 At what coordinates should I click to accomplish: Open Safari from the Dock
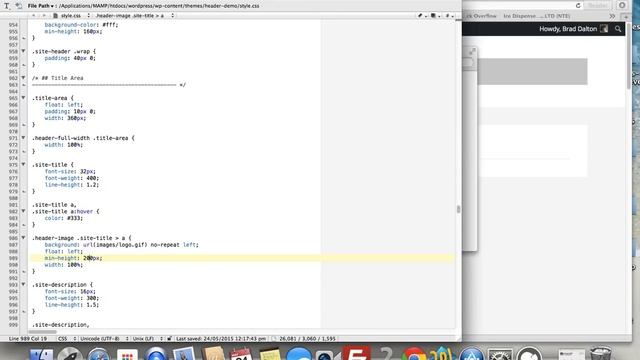click(98, 354)
